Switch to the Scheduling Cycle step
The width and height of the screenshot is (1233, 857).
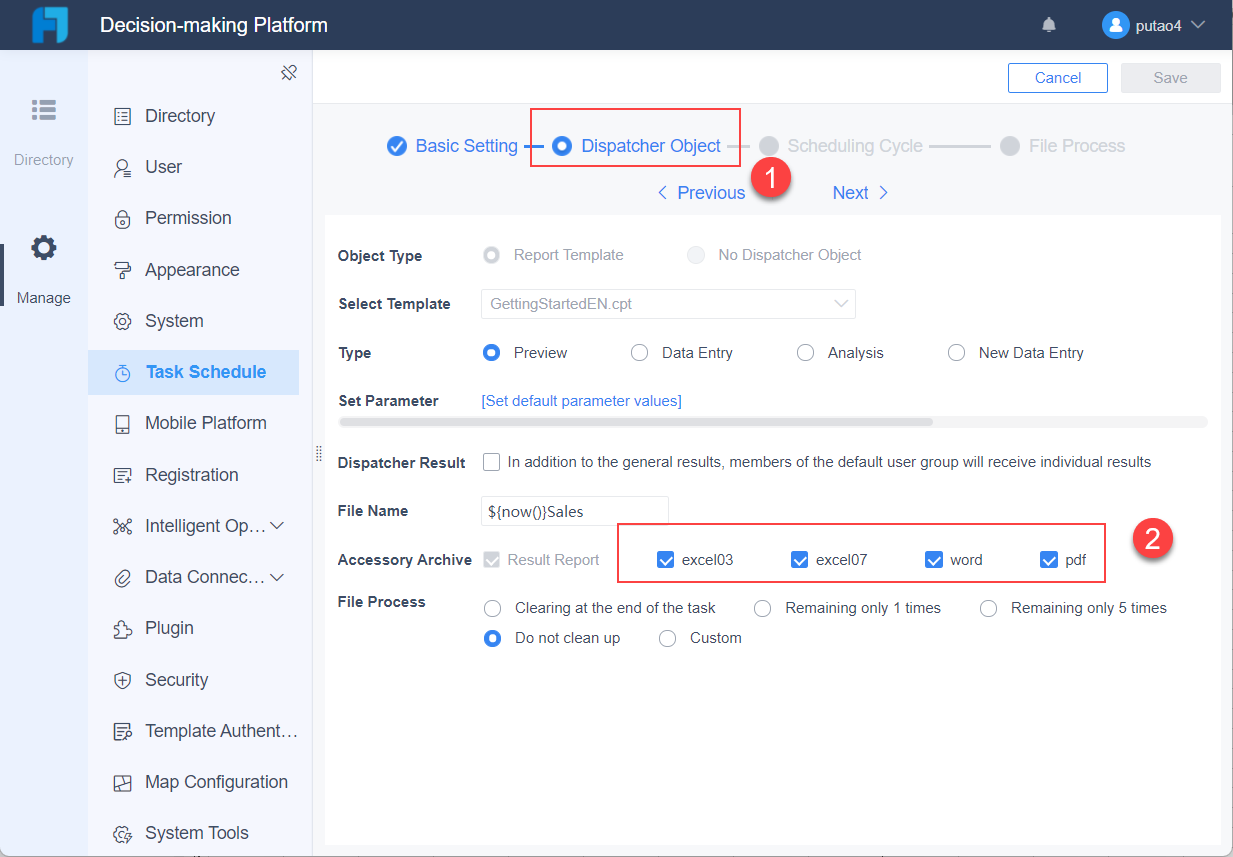coord(851,145)
